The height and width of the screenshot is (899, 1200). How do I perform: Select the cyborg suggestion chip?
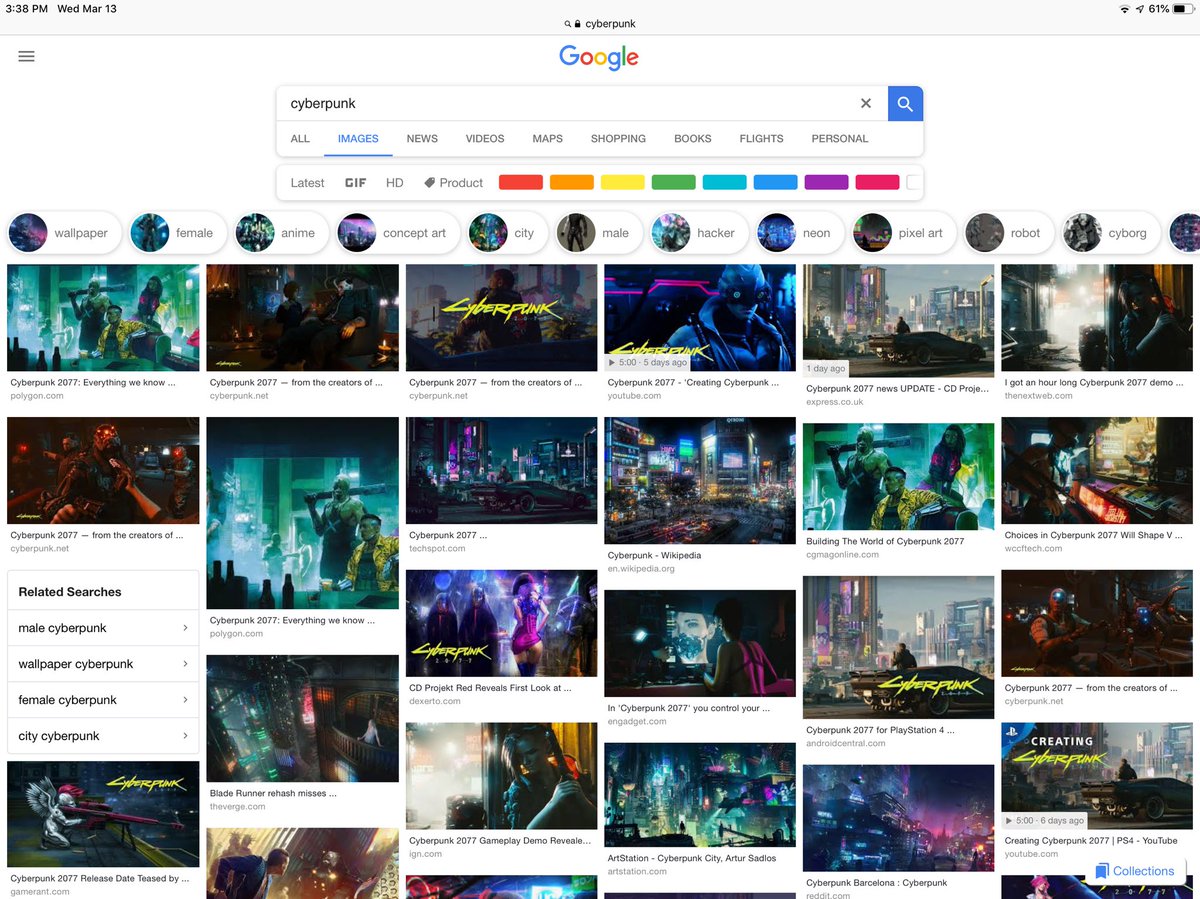pos(1109,233)
